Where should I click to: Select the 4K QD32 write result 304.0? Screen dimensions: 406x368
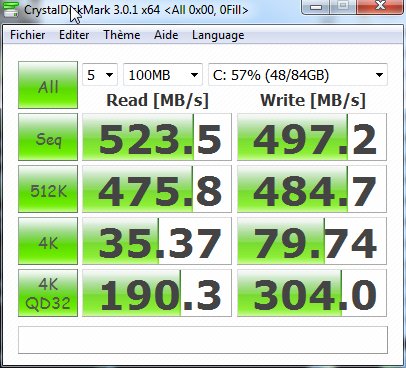[x=312, y=293]
